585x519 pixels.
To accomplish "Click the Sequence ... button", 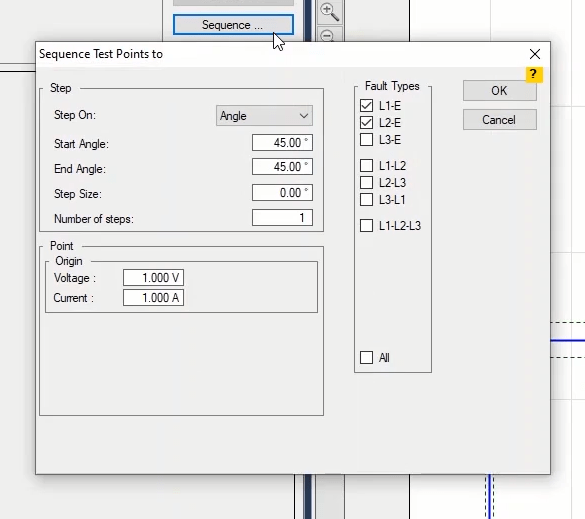I will pyautogui.click(x=233, y=25).
